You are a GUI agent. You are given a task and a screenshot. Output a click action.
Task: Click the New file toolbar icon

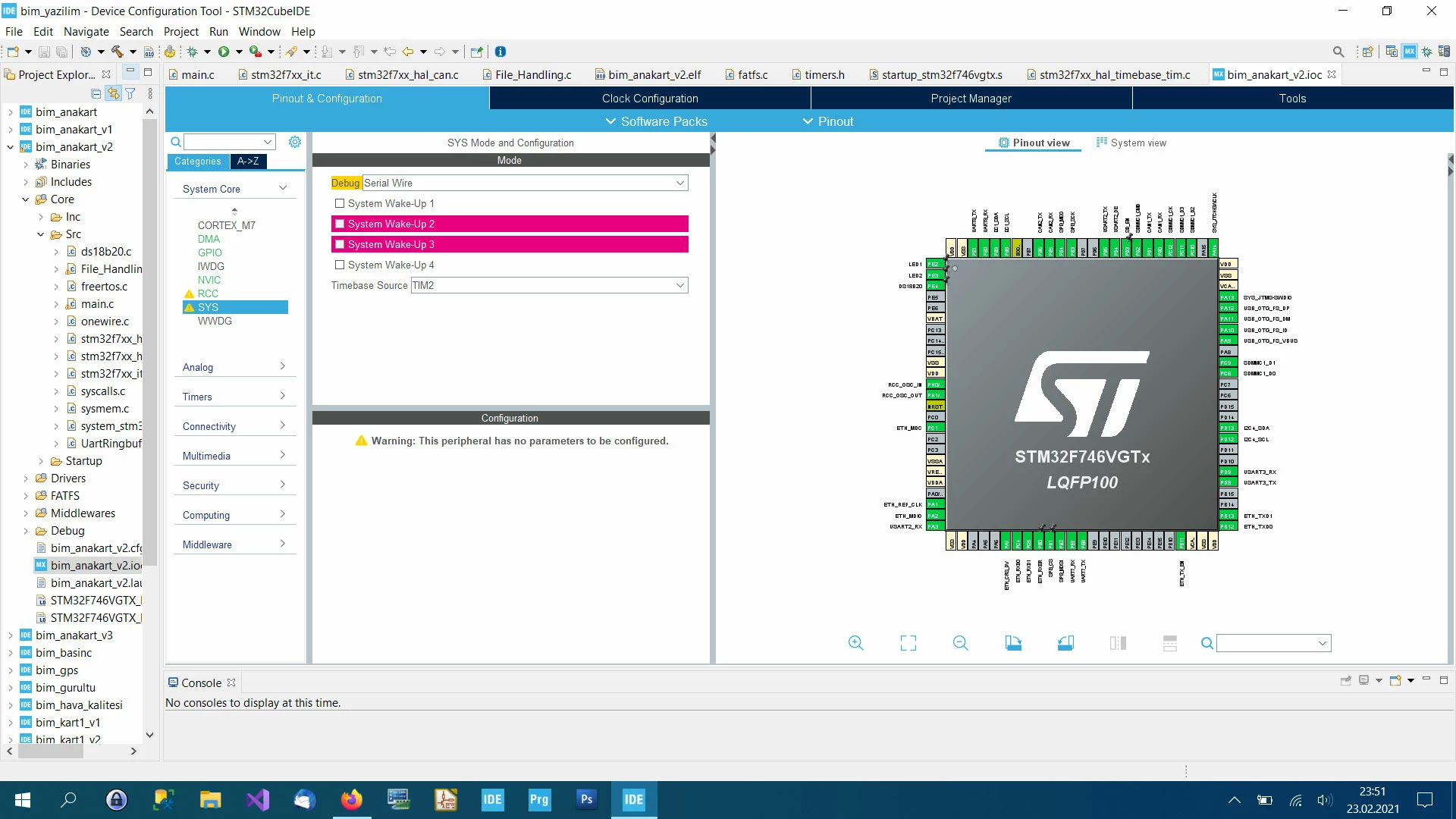[x=13, y=52]
